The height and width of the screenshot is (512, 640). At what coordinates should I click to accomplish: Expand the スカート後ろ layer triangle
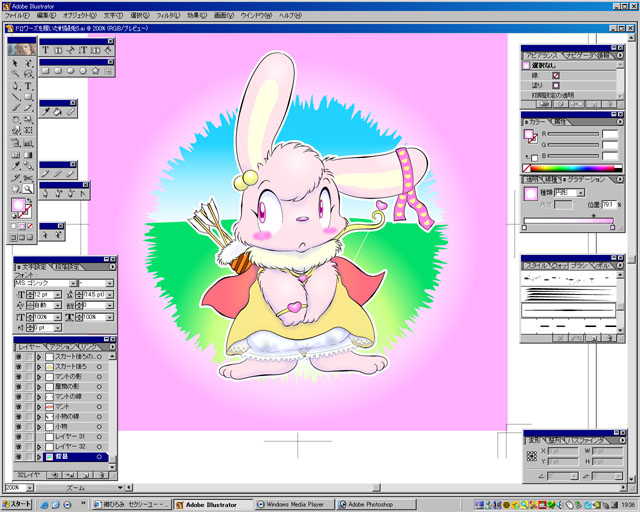click(39, 367)
